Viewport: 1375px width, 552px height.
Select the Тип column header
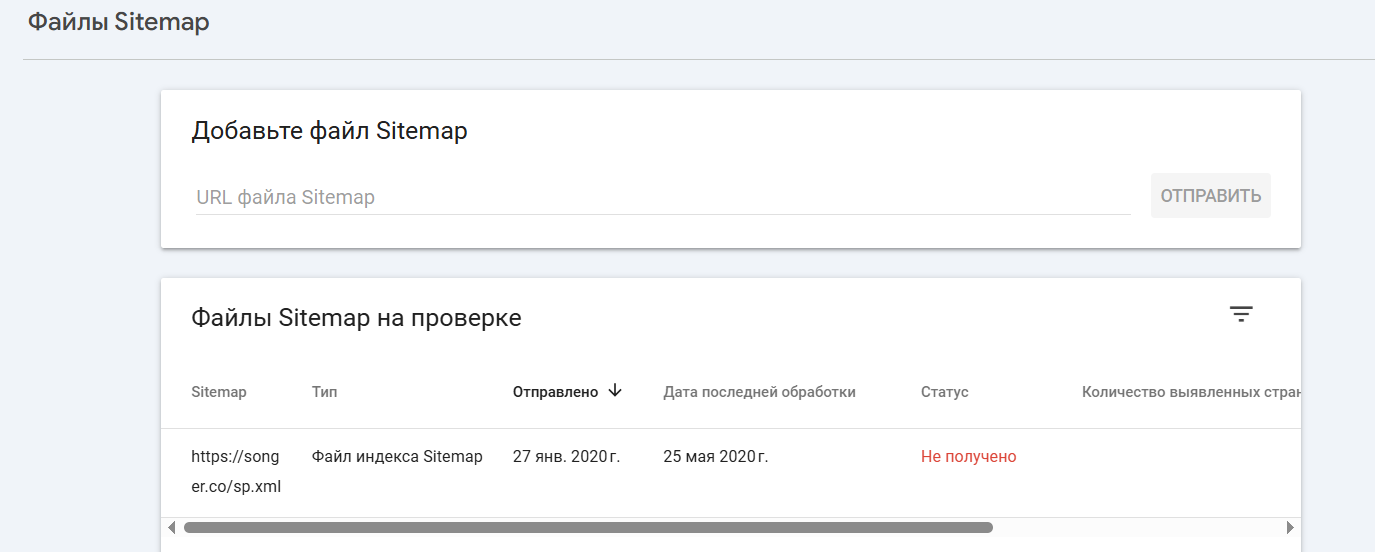325,392
